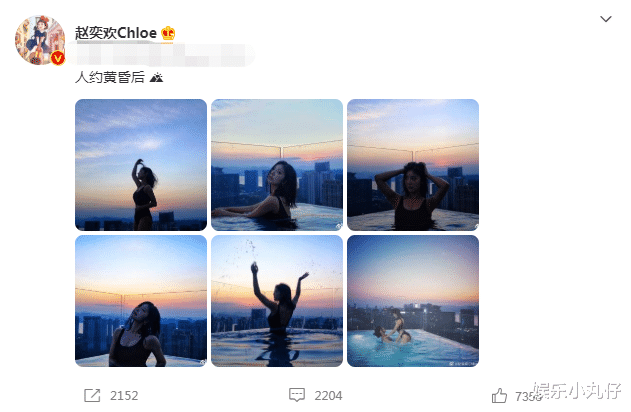
Task: Open sixth photo of lit turquoise pool
Action: tap(413, 301)
